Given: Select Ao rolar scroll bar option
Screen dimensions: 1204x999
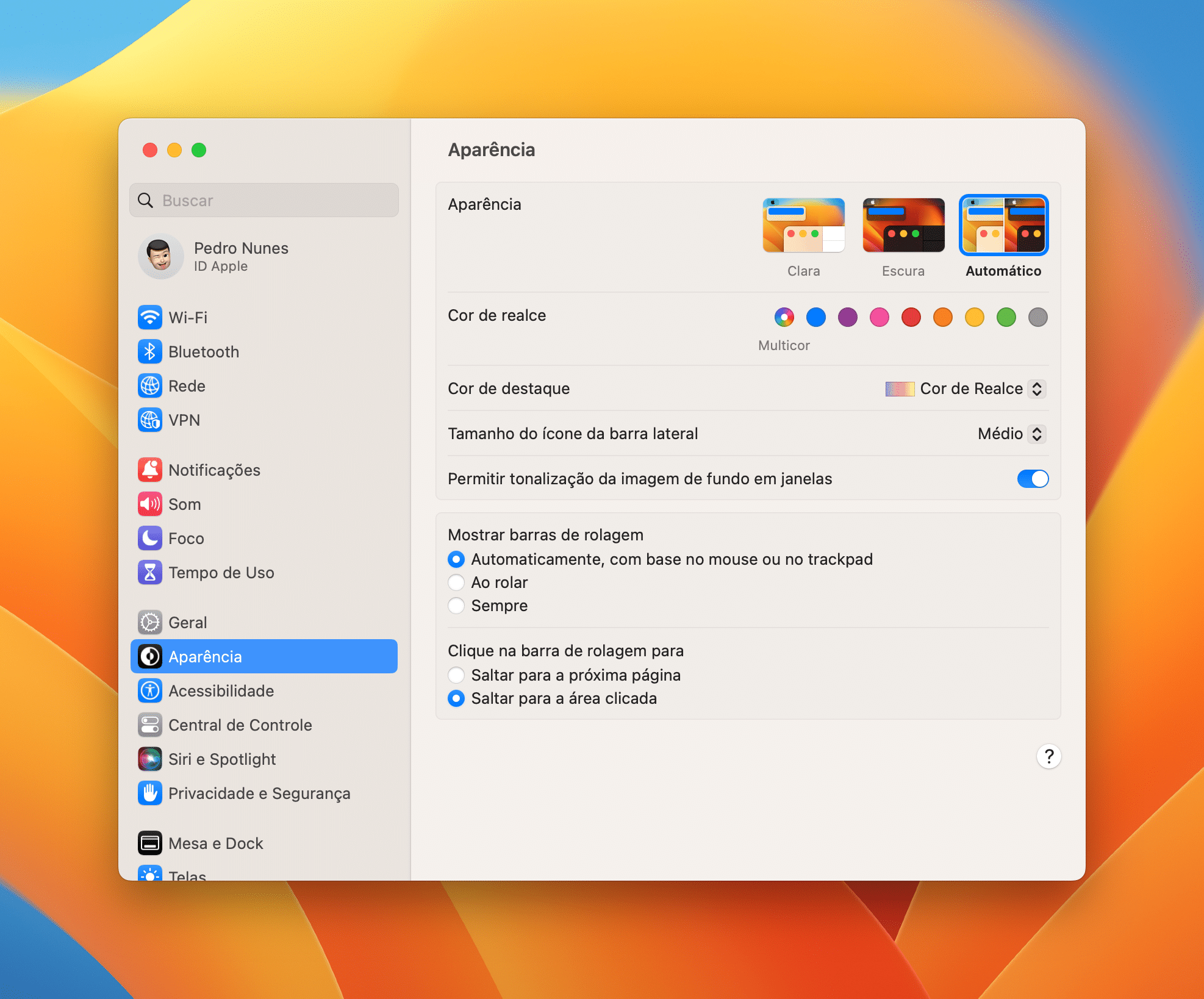Looking at the screenshot, I should pos(456,582).
